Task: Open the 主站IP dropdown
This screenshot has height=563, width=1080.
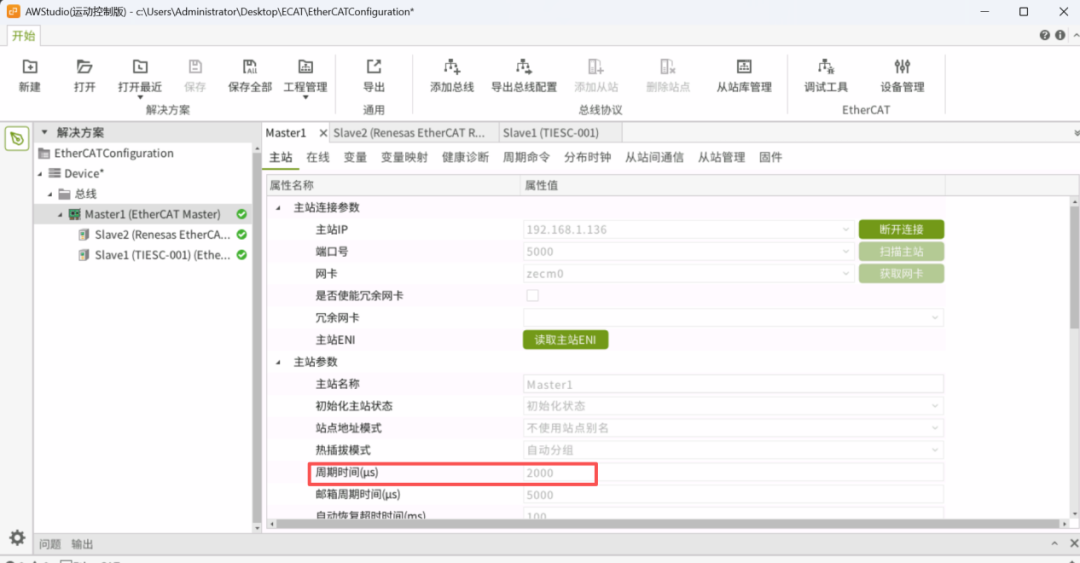Action: [x=846, y=229]
